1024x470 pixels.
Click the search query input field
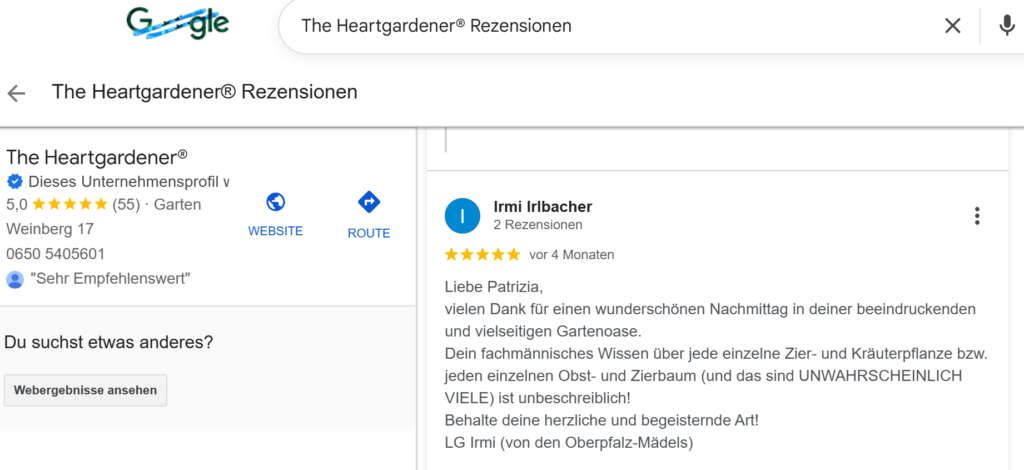click(614, 25)
